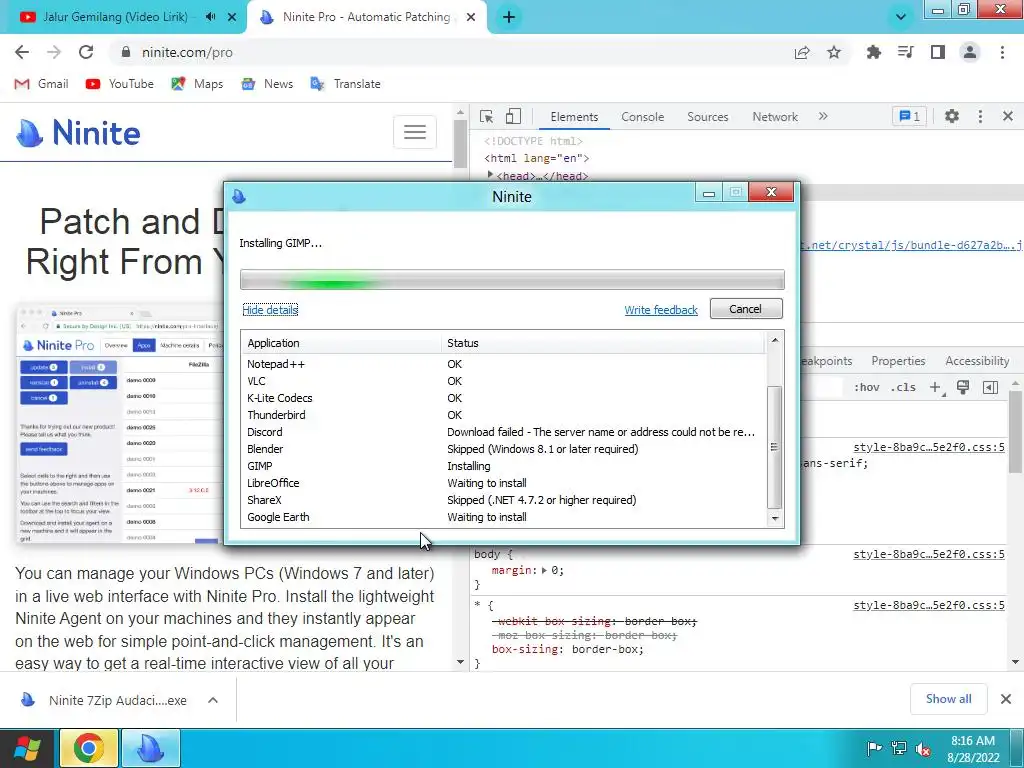1024x768 pixels.
Task: Toggle the DevTools device toolbar icon
Action: pos(513,116)
